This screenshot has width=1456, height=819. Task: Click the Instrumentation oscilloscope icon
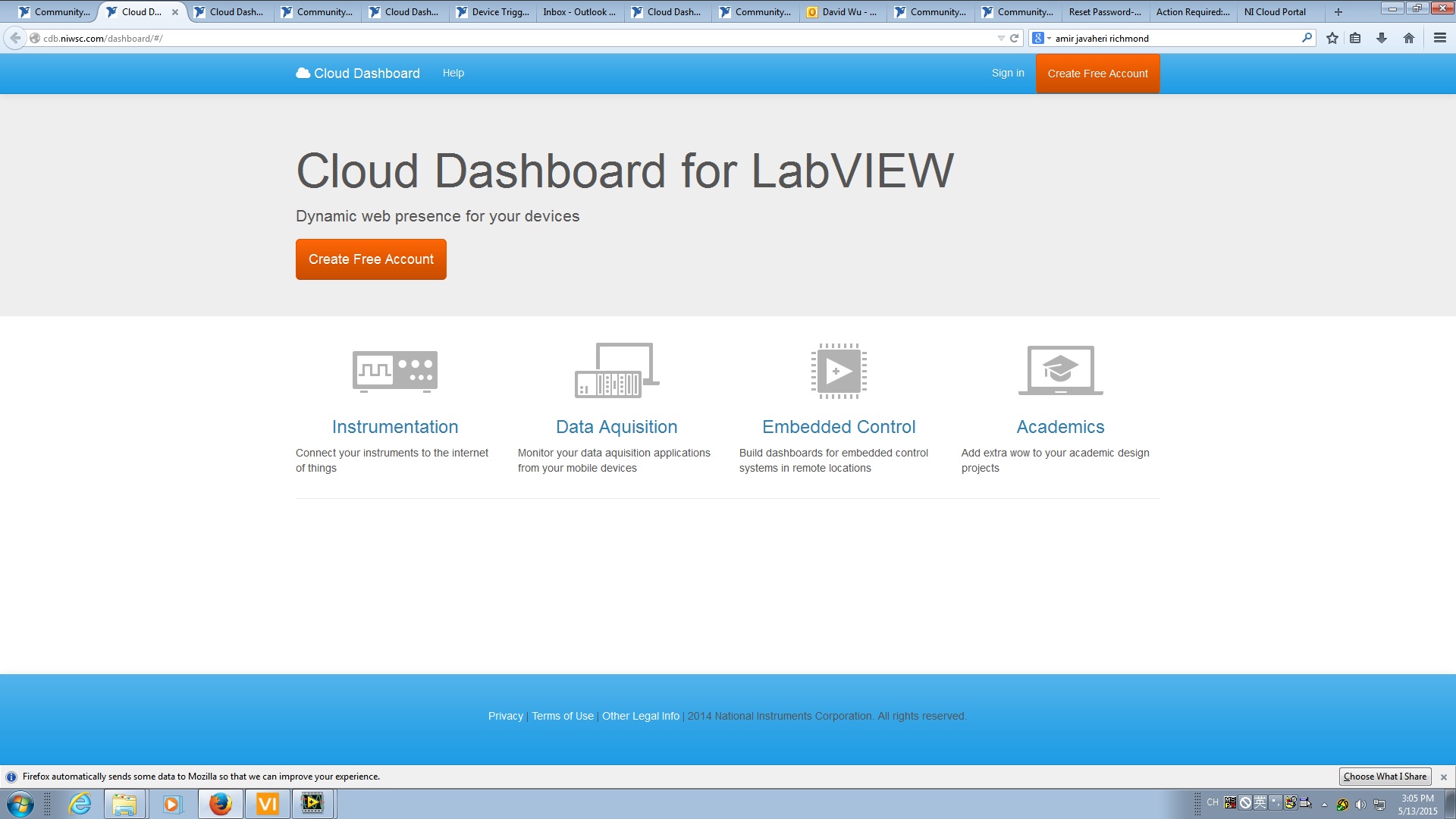(395, 371)
